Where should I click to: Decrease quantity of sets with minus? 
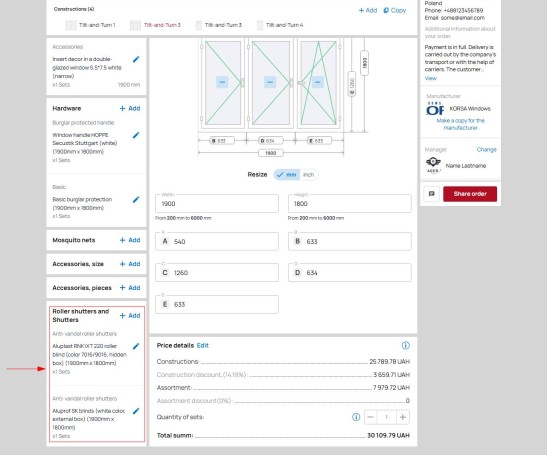370,417
